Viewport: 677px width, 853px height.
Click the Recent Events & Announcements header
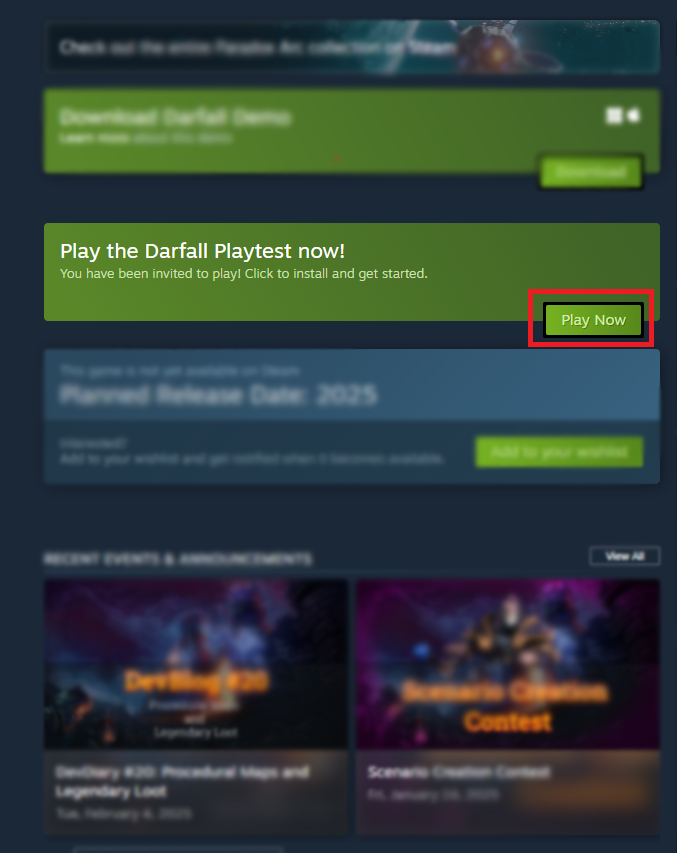coord(177,559)
